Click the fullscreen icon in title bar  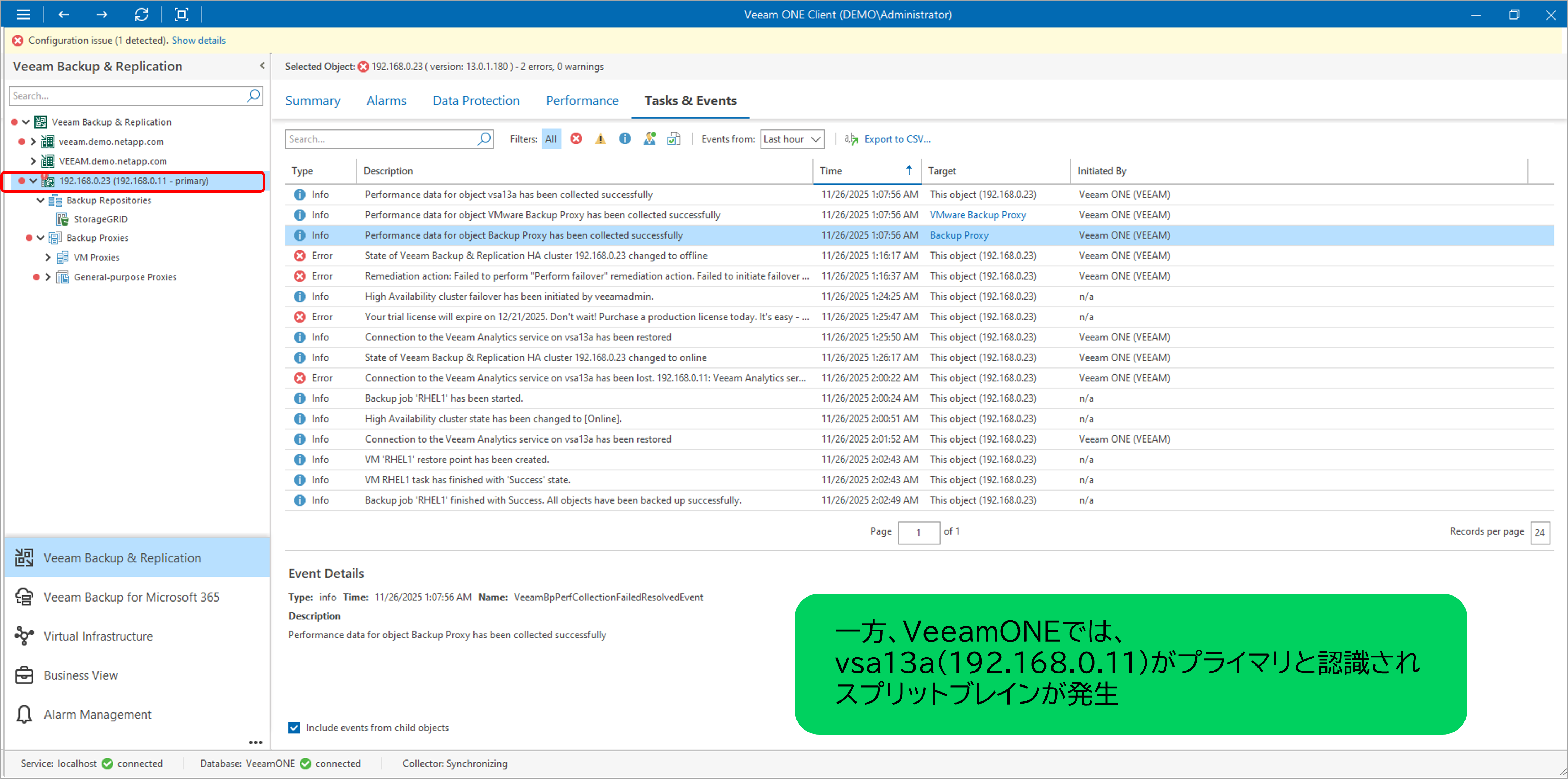181,15
